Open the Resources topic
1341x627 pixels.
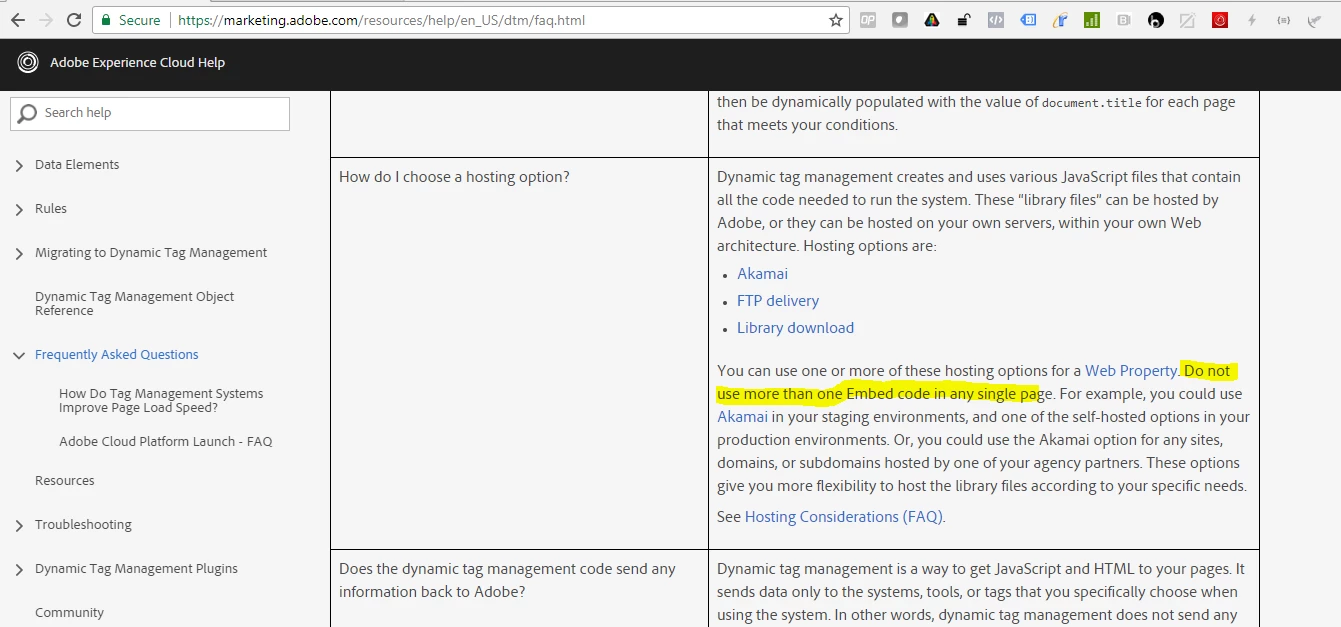click(65, 481)
